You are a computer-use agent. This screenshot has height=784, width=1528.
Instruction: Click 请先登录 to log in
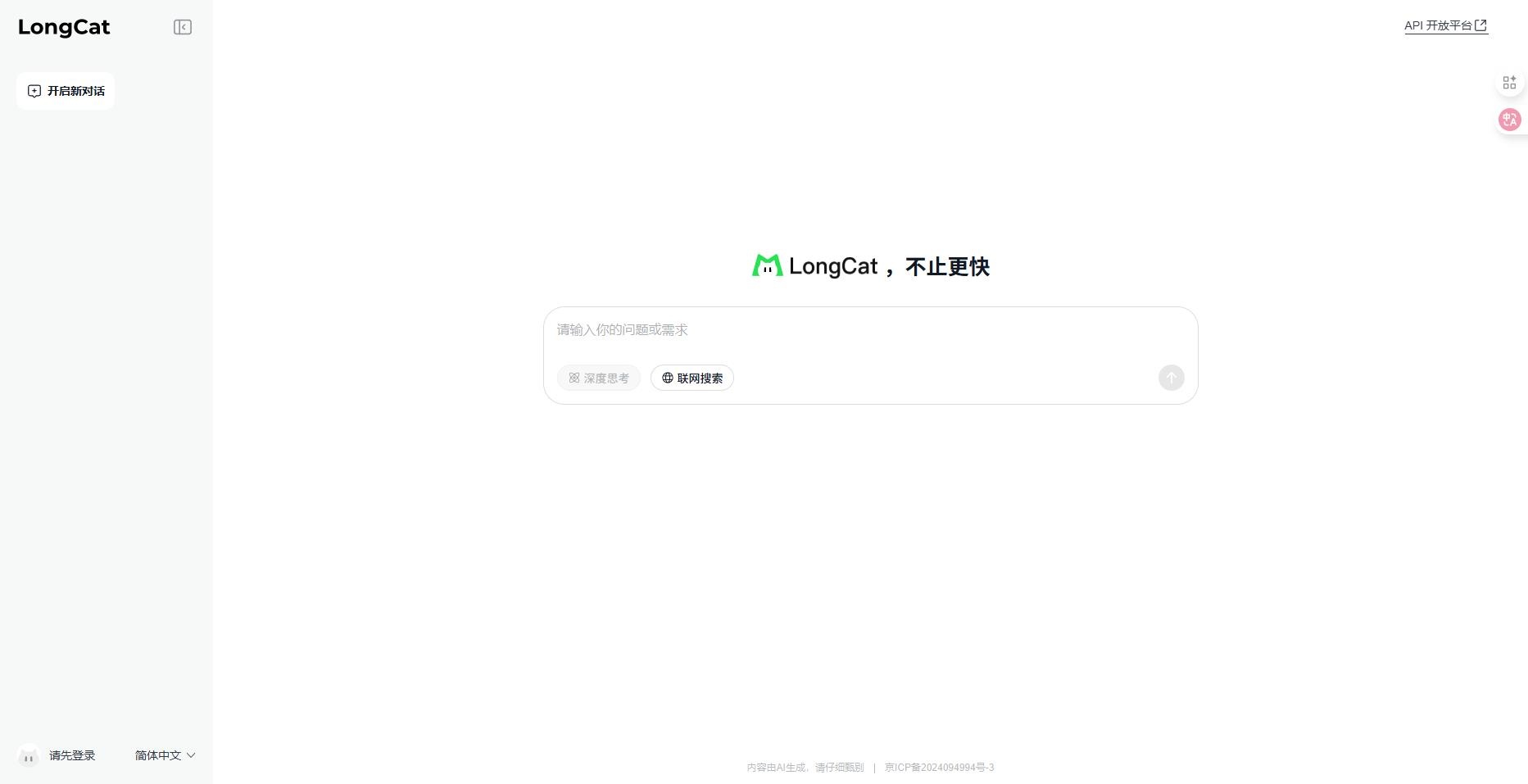click(x=72, y=755)
